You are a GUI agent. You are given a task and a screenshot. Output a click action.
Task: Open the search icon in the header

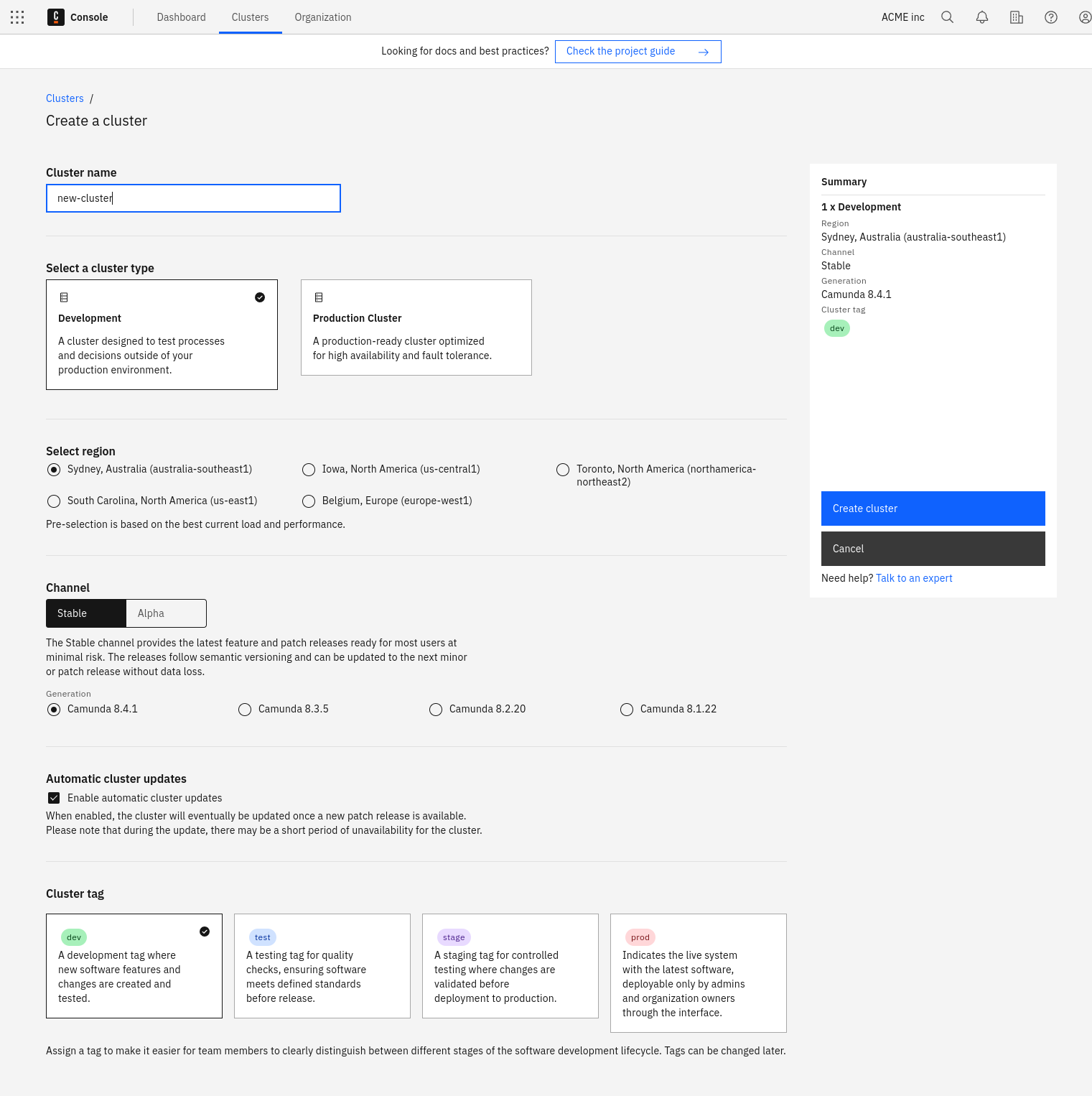947,17
